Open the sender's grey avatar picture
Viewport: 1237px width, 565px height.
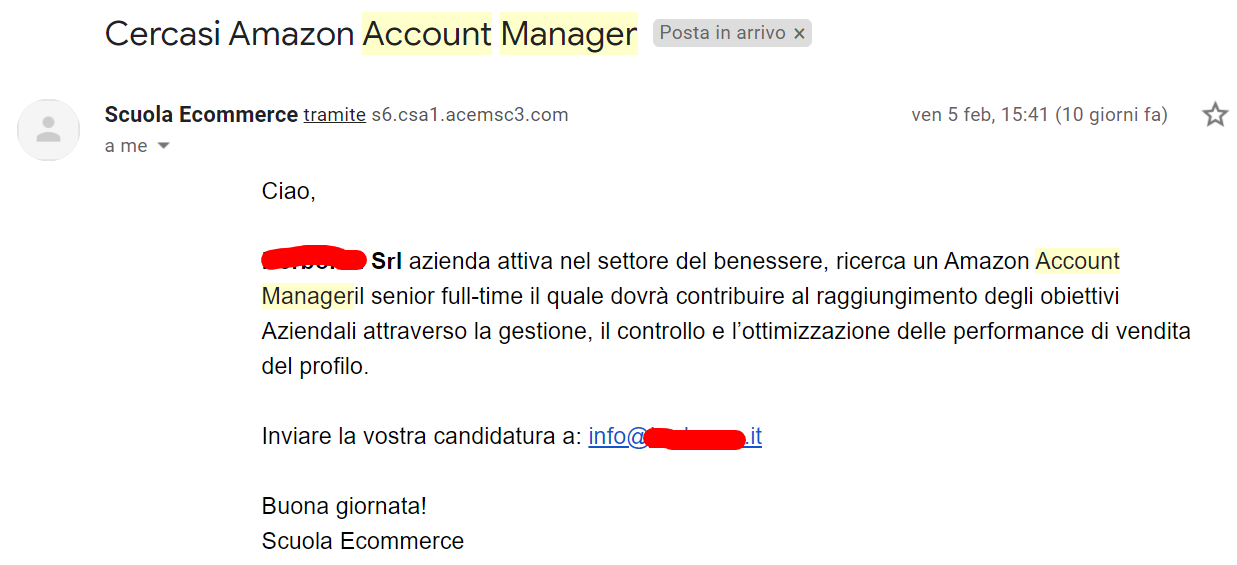49,130
